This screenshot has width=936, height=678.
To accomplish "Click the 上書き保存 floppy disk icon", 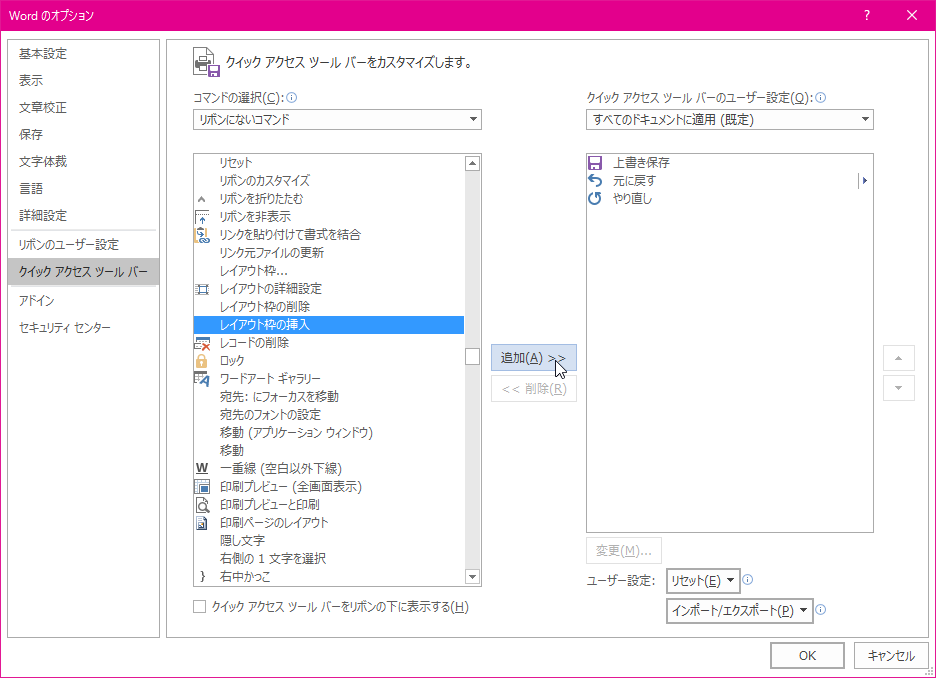I will (595, 163).
